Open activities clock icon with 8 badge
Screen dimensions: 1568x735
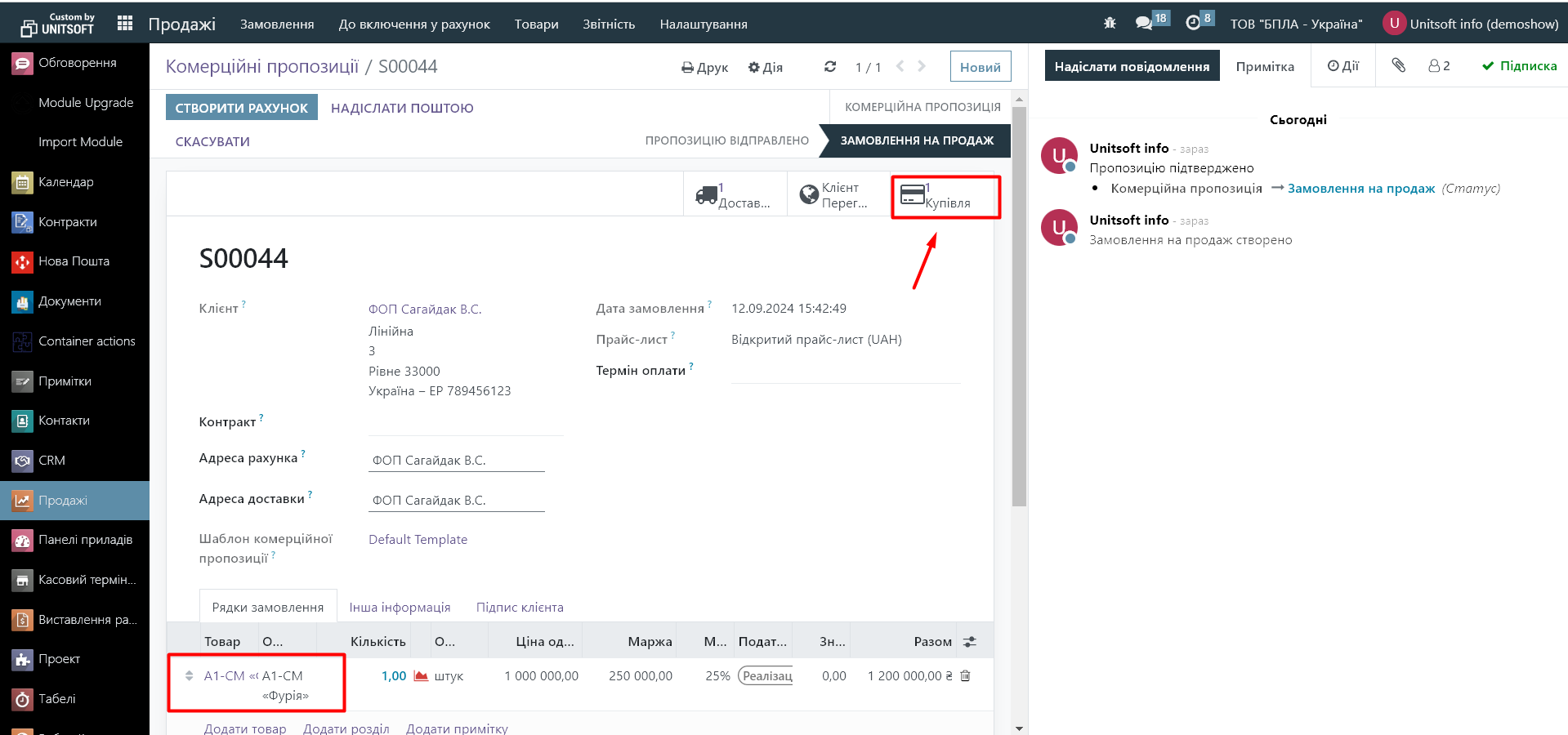[x=1194, y=23]
